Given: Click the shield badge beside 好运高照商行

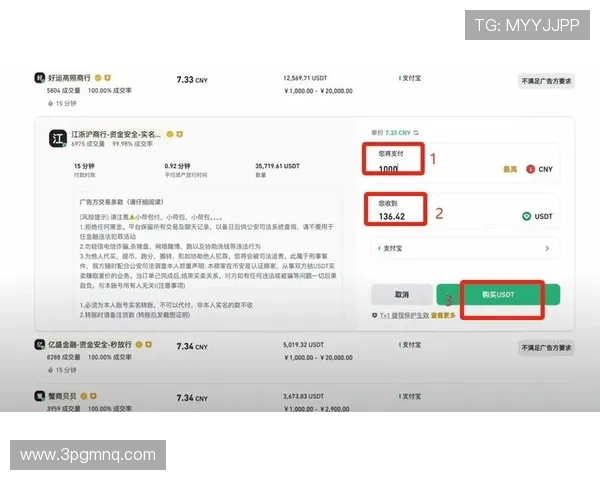Looking at the screenshot, I should [108, 78].
